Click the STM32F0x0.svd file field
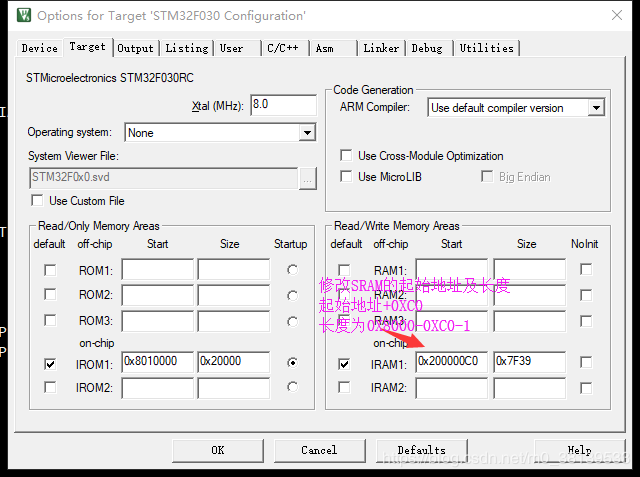 coord(164,177)
